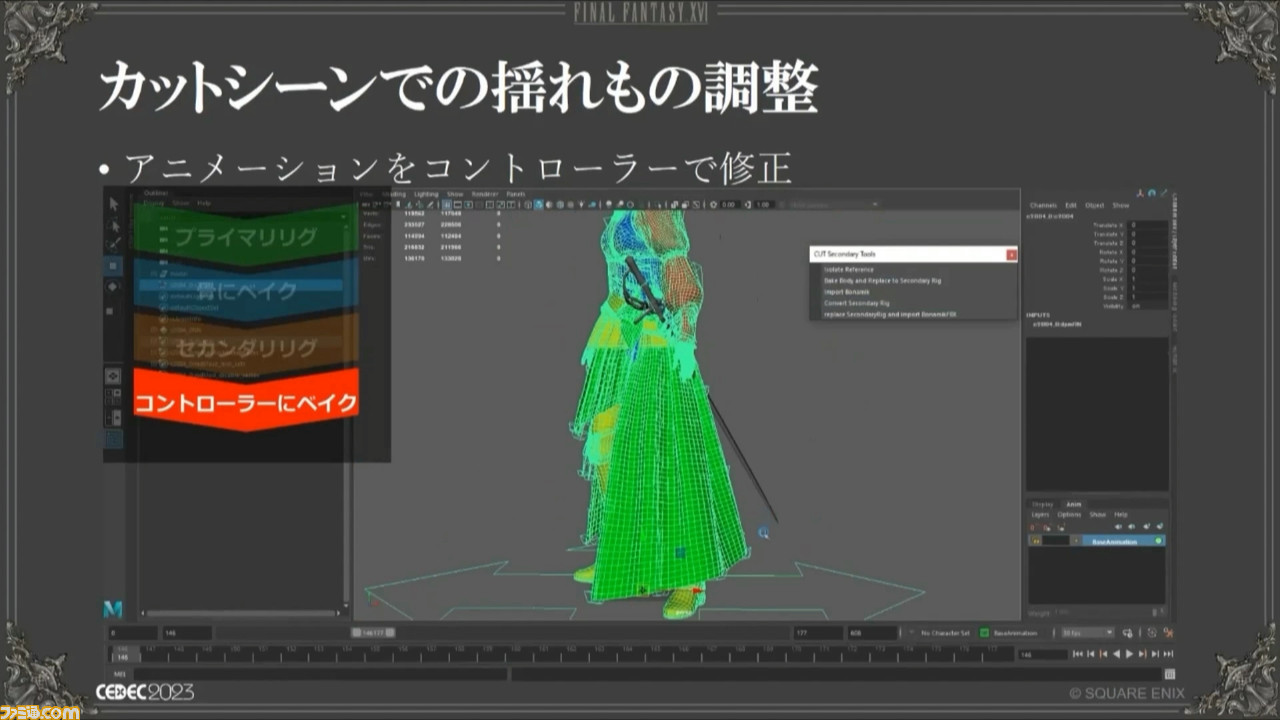Open the Shading menu in viewport panel

395,194
